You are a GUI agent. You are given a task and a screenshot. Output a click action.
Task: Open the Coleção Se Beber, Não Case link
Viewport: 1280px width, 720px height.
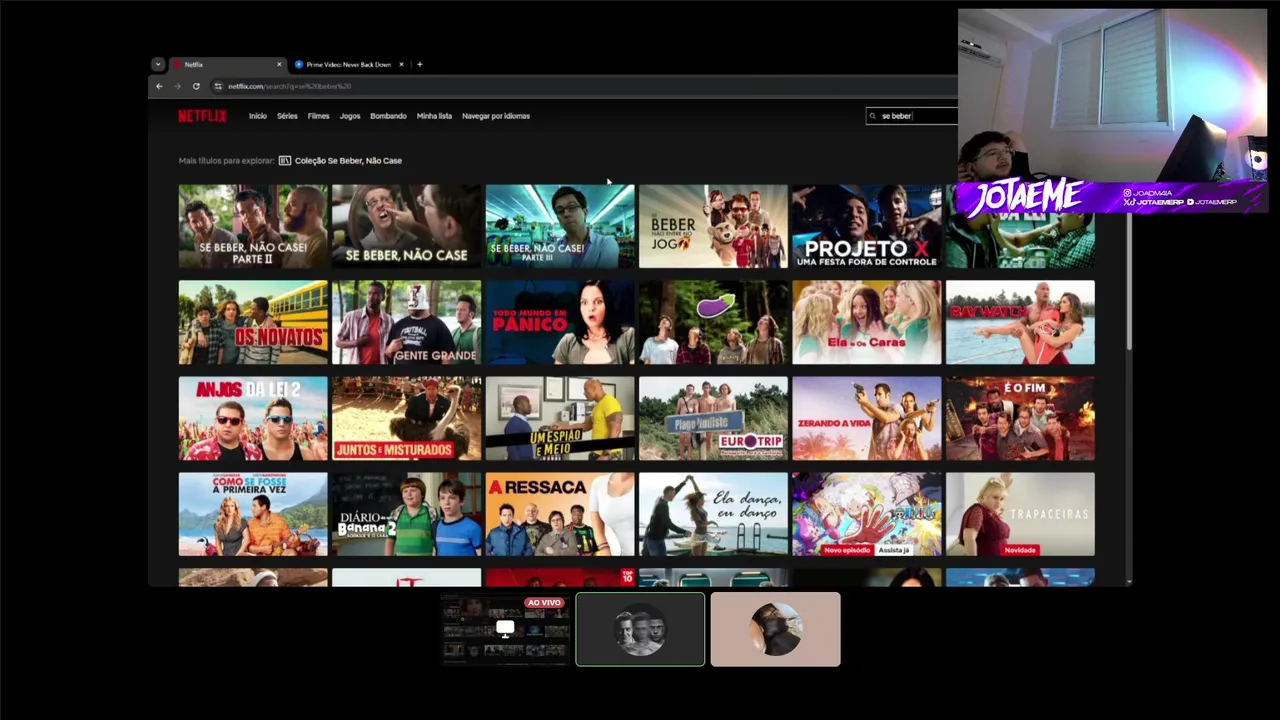tap(348, 160)
